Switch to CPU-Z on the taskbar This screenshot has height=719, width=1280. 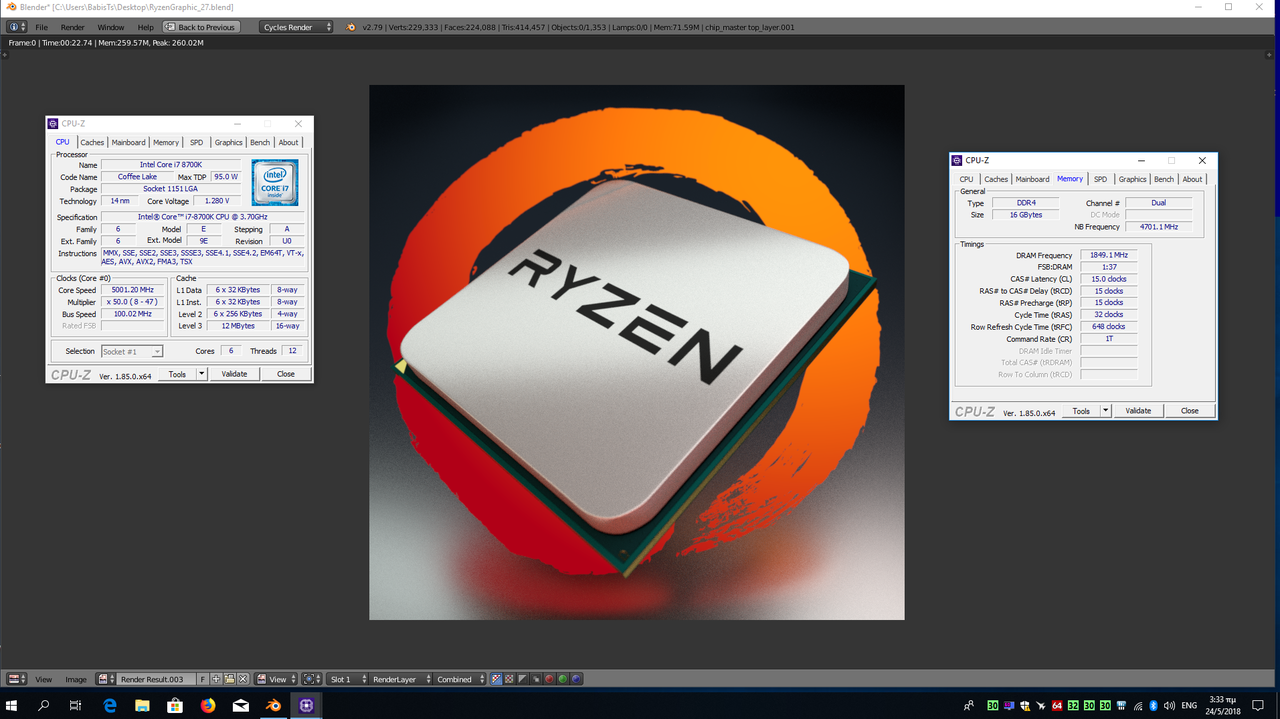(x=306, y=705)
